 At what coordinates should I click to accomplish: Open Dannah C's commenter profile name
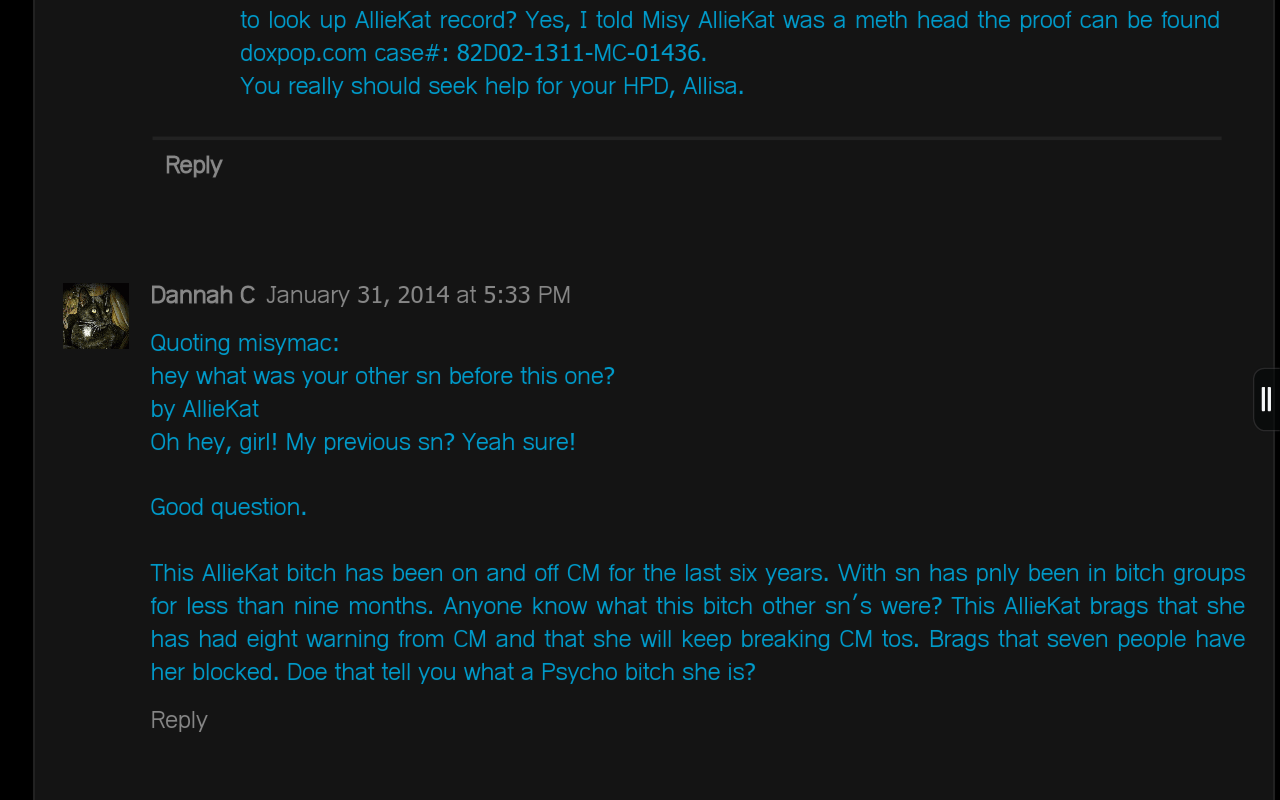(x=202, y=295)
